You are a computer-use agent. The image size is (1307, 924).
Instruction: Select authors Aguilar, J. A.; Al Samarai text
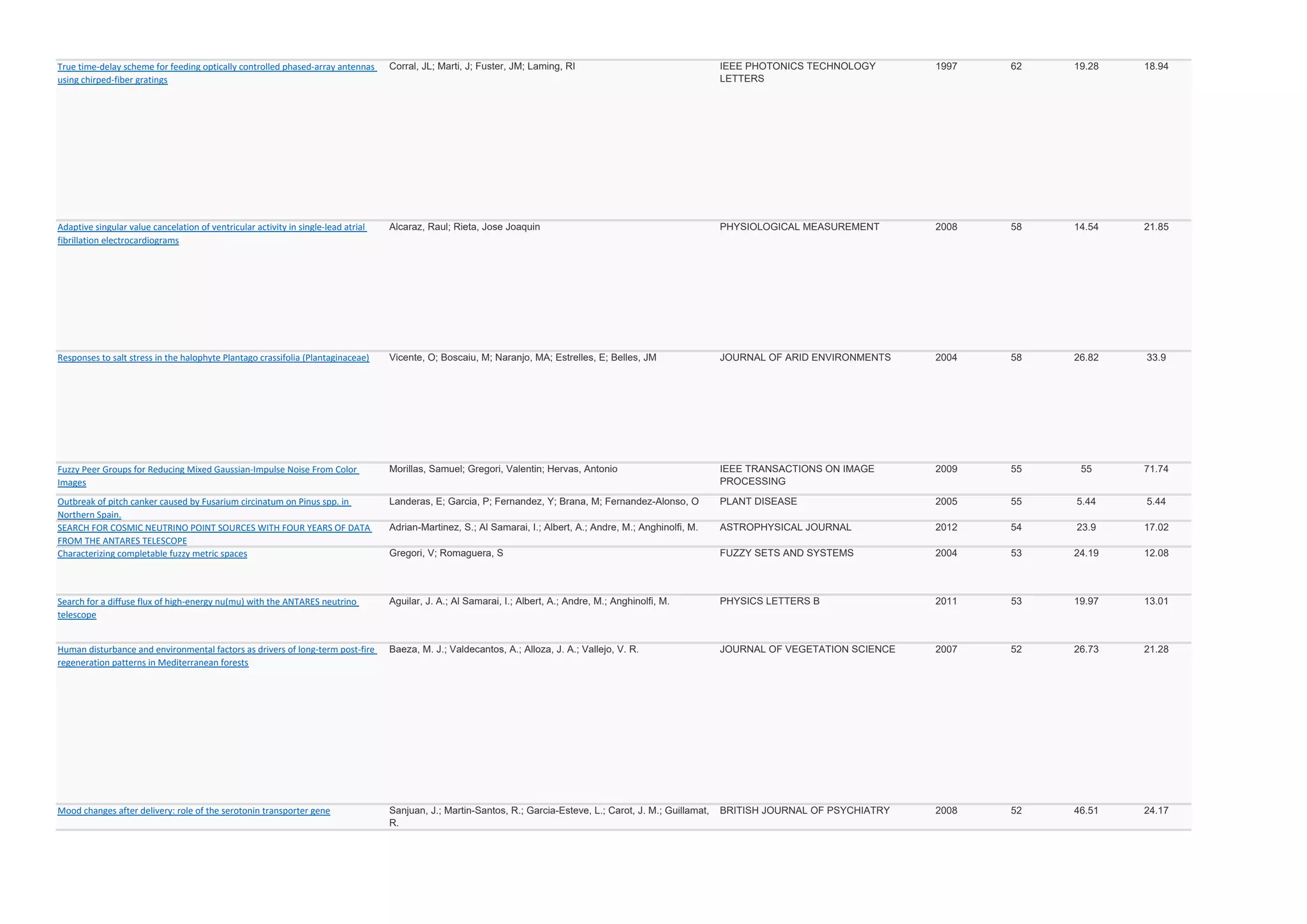(529, 601)
